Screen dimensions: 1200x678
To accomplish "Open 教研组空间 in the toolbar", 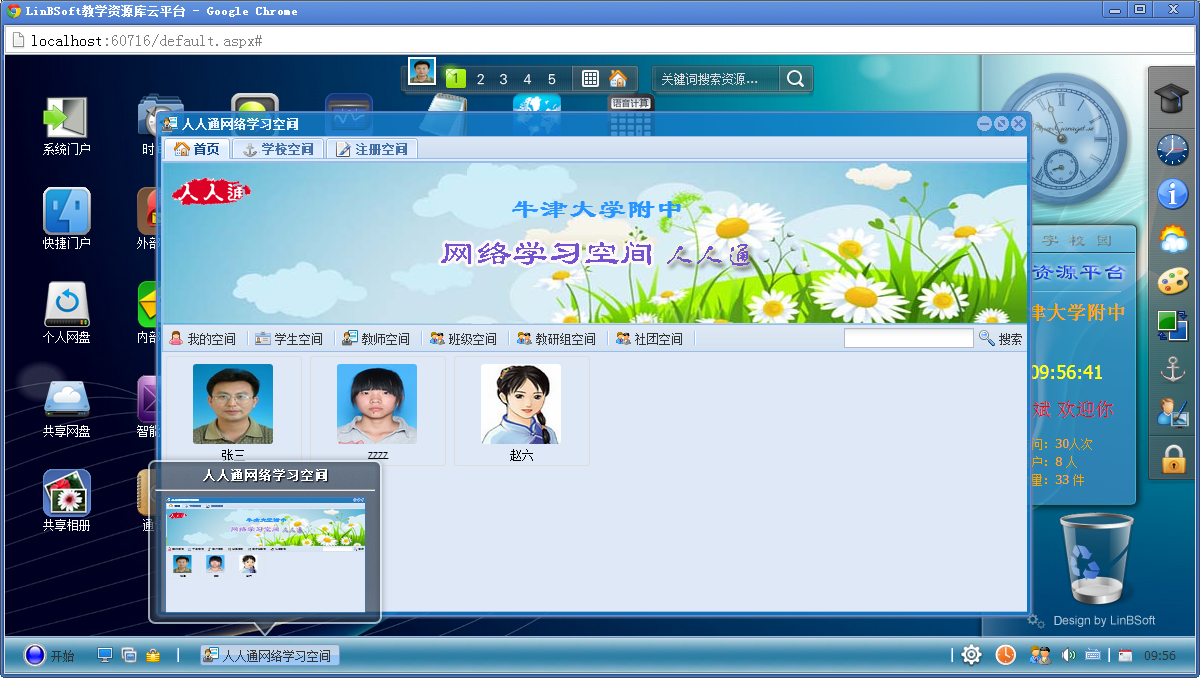I will point(556,339).
